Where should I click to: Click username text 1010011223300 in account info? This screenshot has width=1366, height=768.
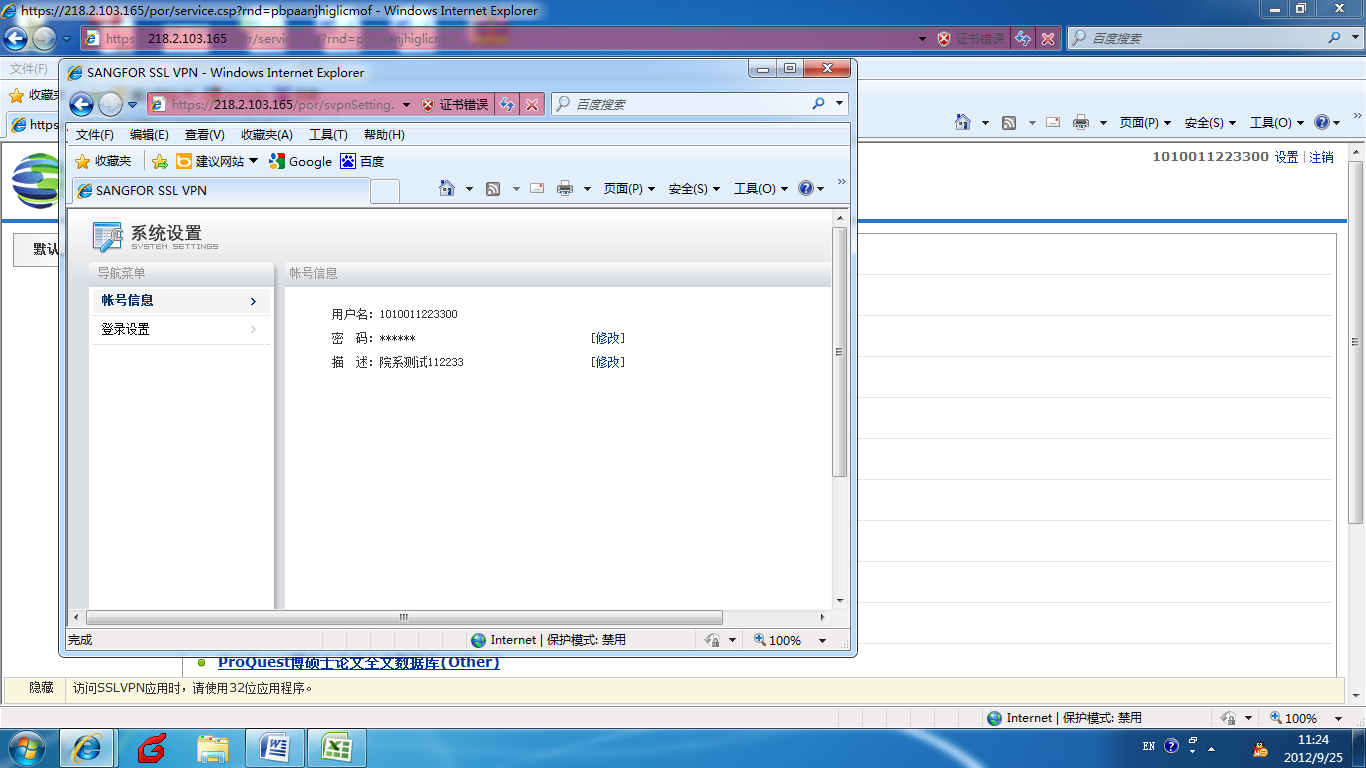(418, 314)
